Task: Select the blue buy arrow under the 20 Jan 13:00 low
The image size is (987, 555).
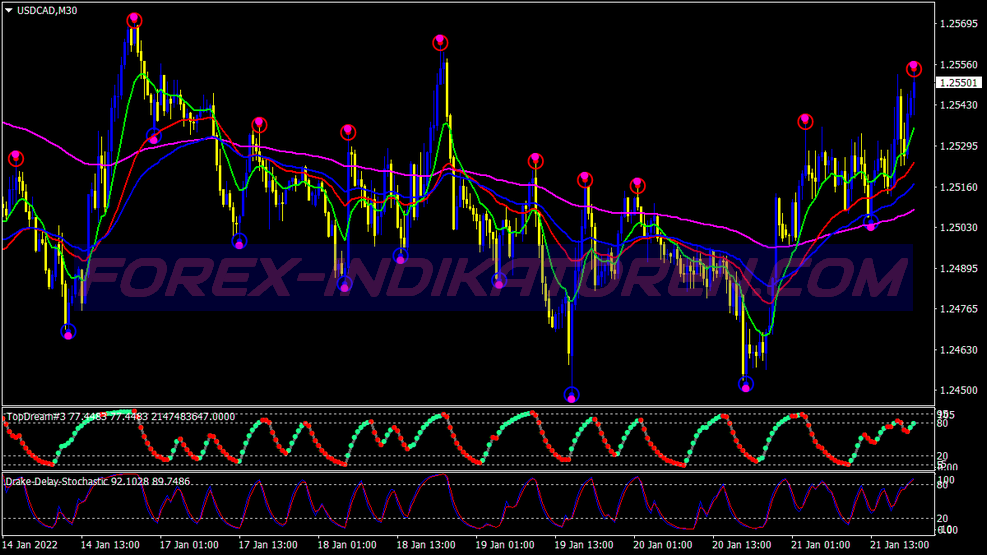Action: click(745, 384)
